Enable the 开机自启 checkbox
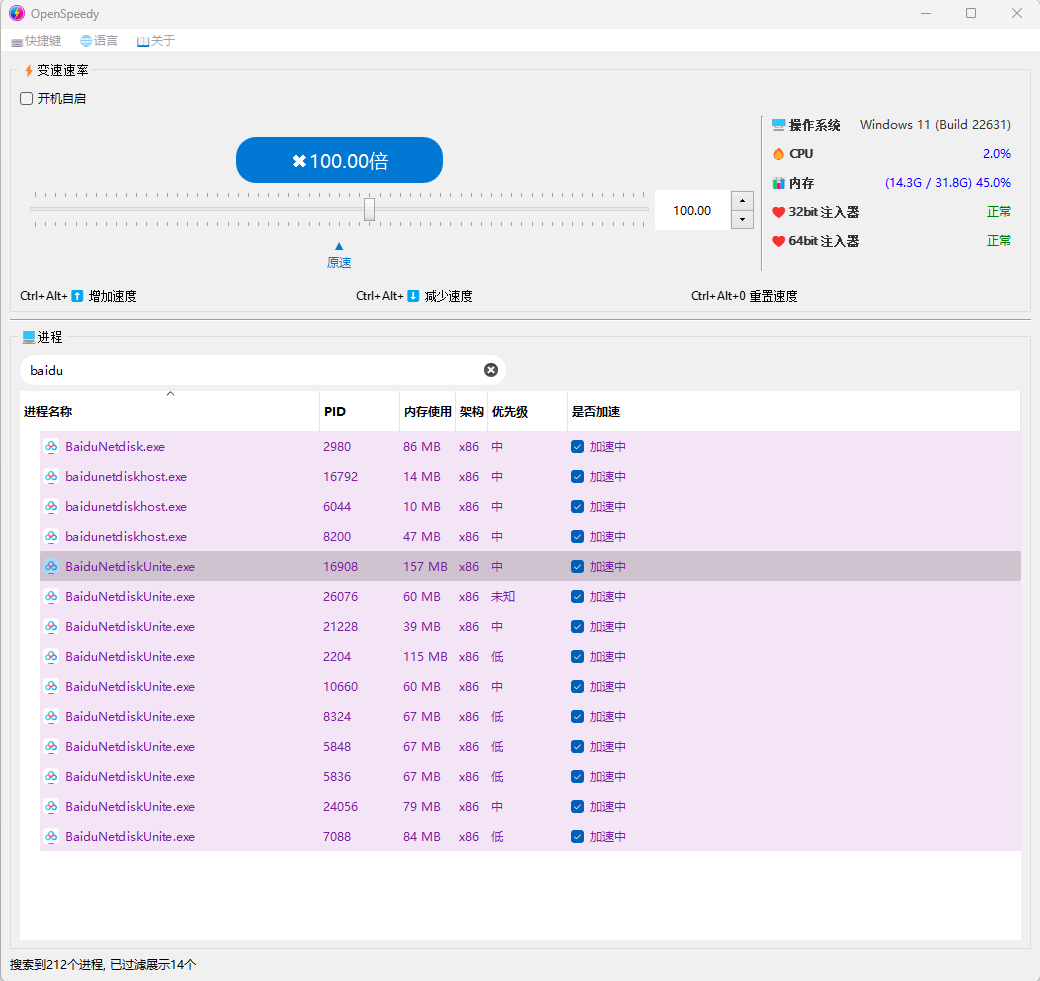 tap(26, 97)
